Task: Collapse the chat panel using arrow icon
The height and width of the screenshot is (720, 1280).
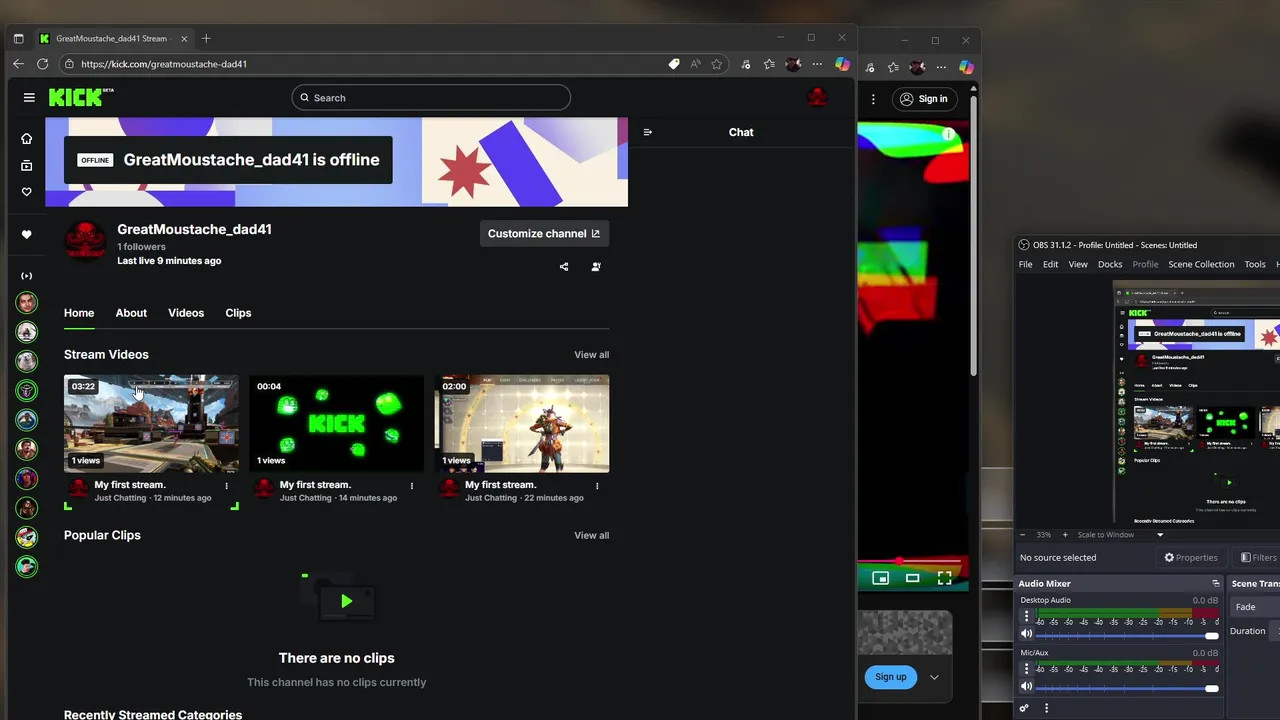Action: pos(648,132)
